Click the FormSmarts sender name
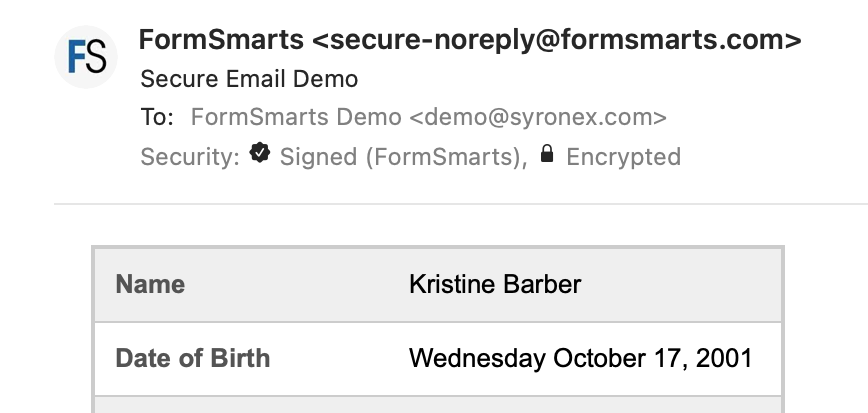868x413 pixels. pyautogui.click(x=221, y=40)
